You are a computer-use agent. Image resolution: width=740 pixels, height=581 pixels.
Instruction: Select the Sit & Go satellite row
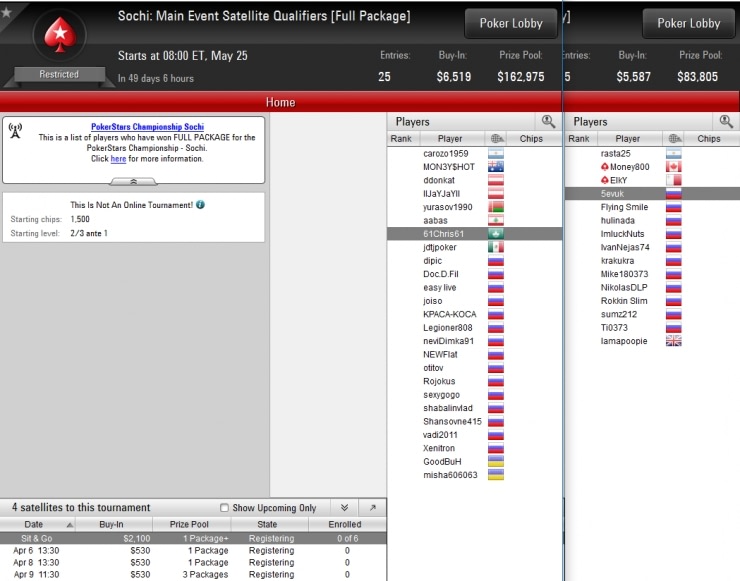[193, 539]
